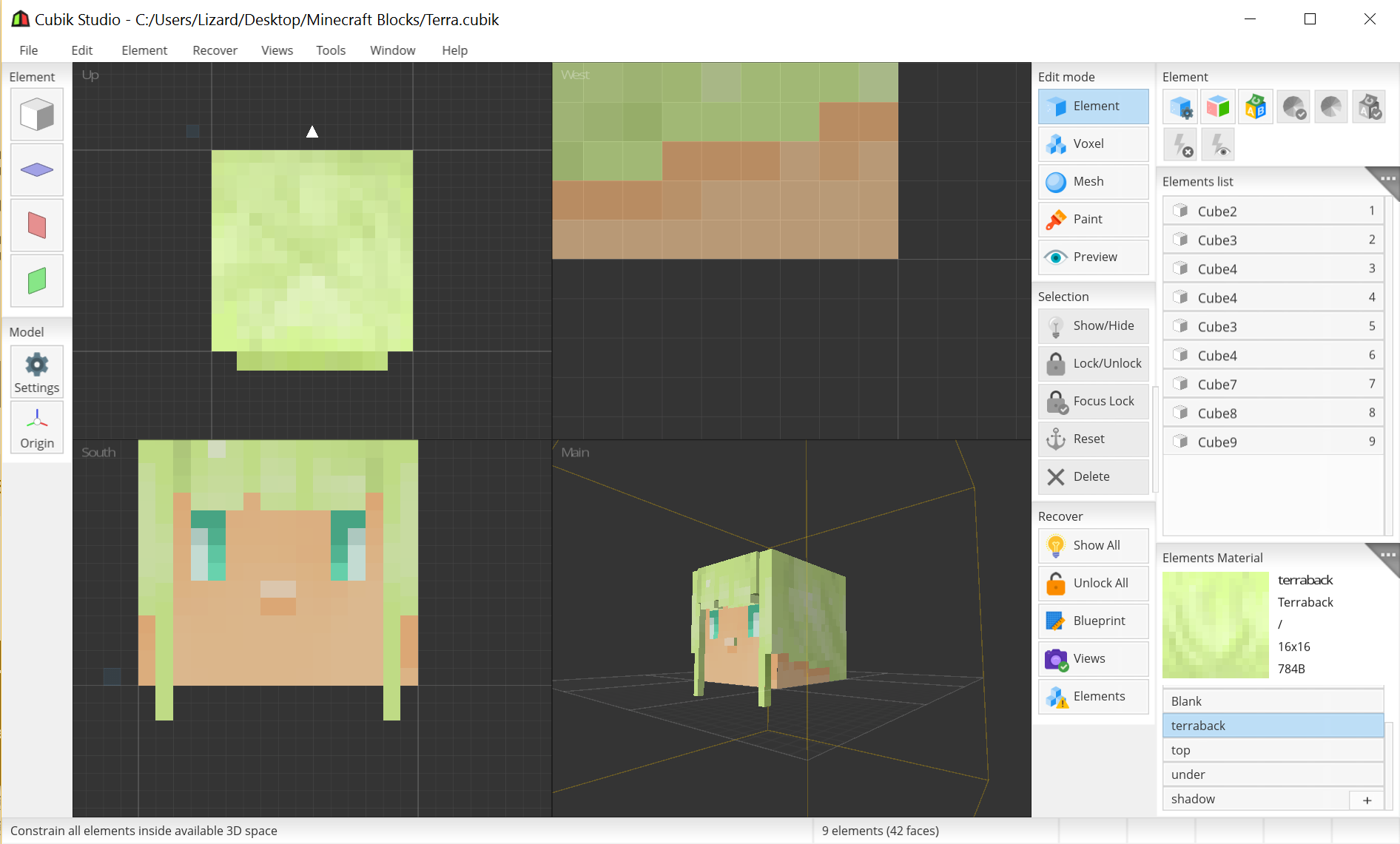Viewport: 1400px width, 844px height.
Task: Open model Settings gear
Action: tap(37, 372)
